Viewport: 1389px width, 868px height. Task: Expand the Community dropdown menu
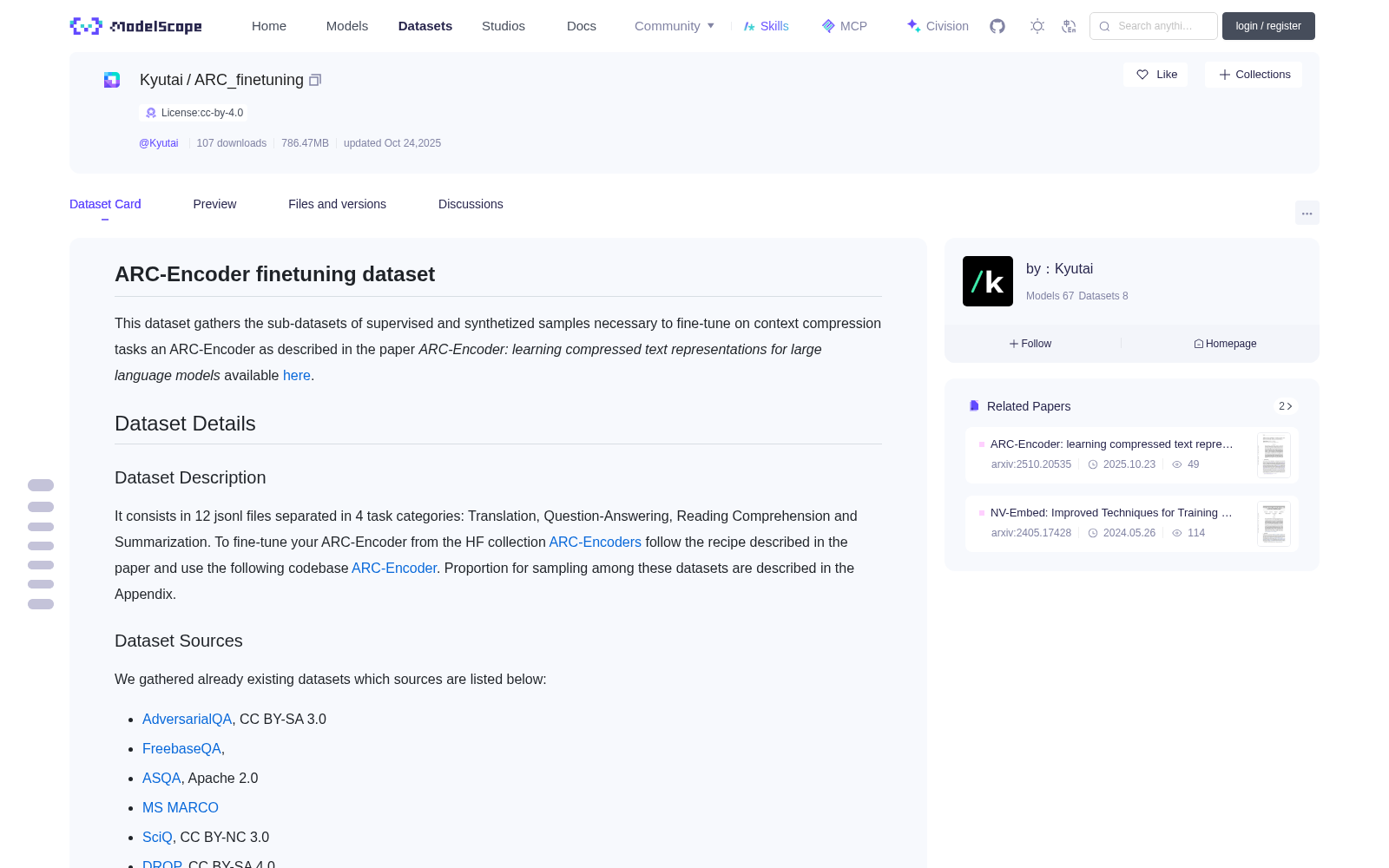tap(675, 26)
